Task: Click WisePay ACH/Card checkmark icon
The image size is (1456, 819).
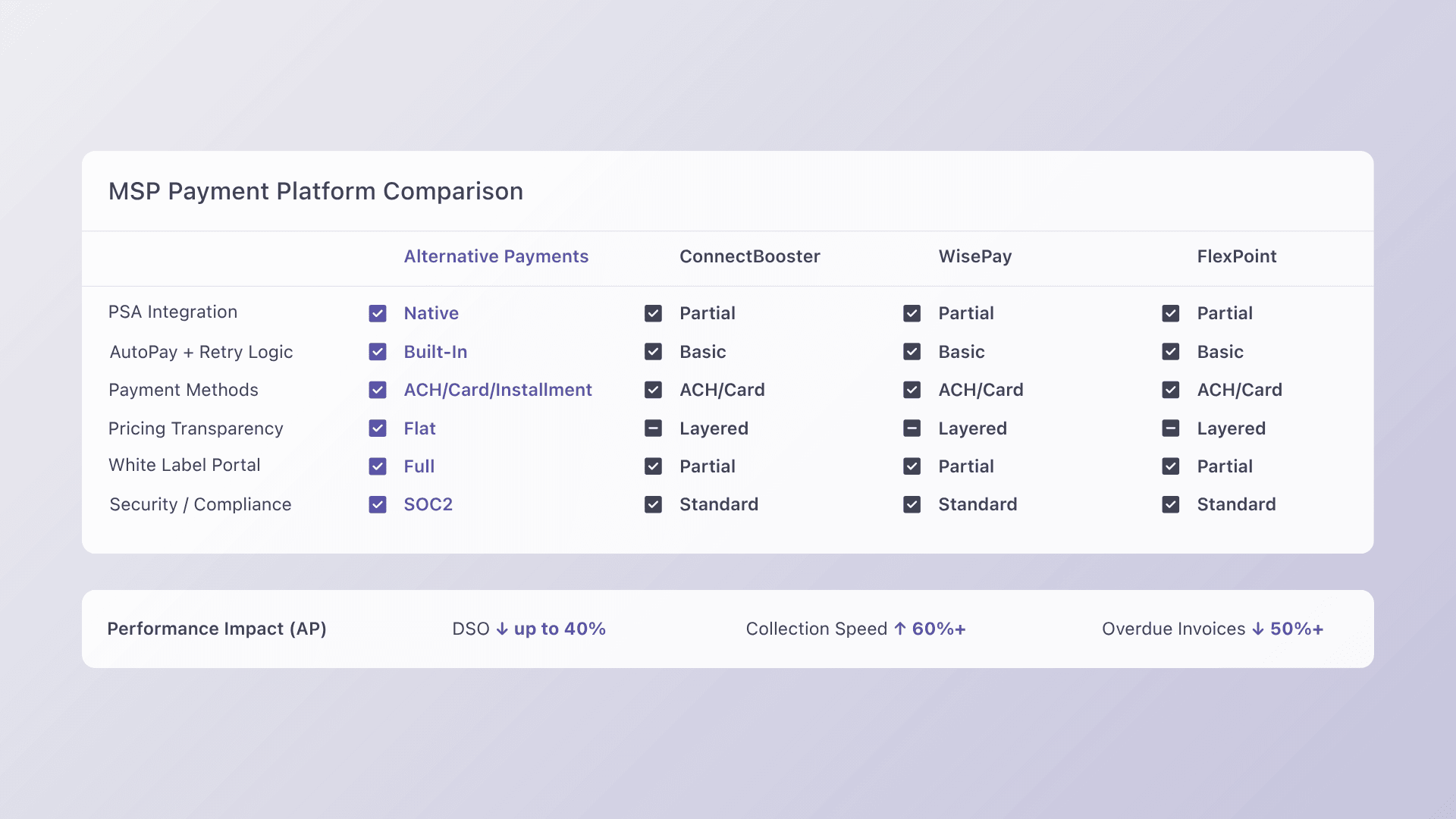Action: coord(912,390)
